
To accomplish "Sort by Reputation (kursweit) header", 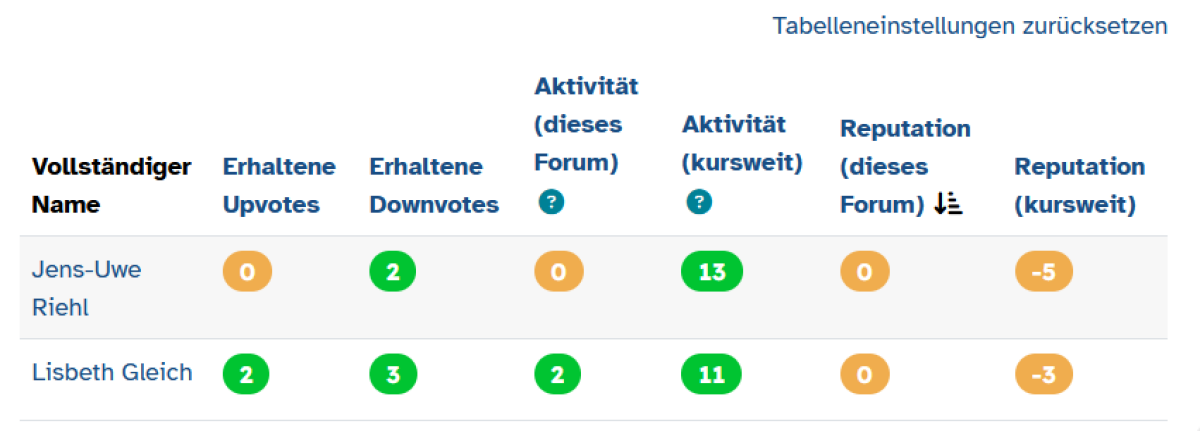I will point(1079,186).
